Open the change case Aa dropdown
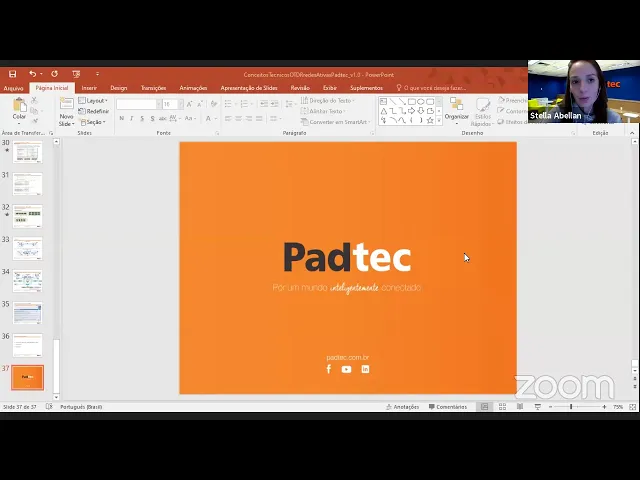This screenshot has height=480, width=640. click(190, 119)
